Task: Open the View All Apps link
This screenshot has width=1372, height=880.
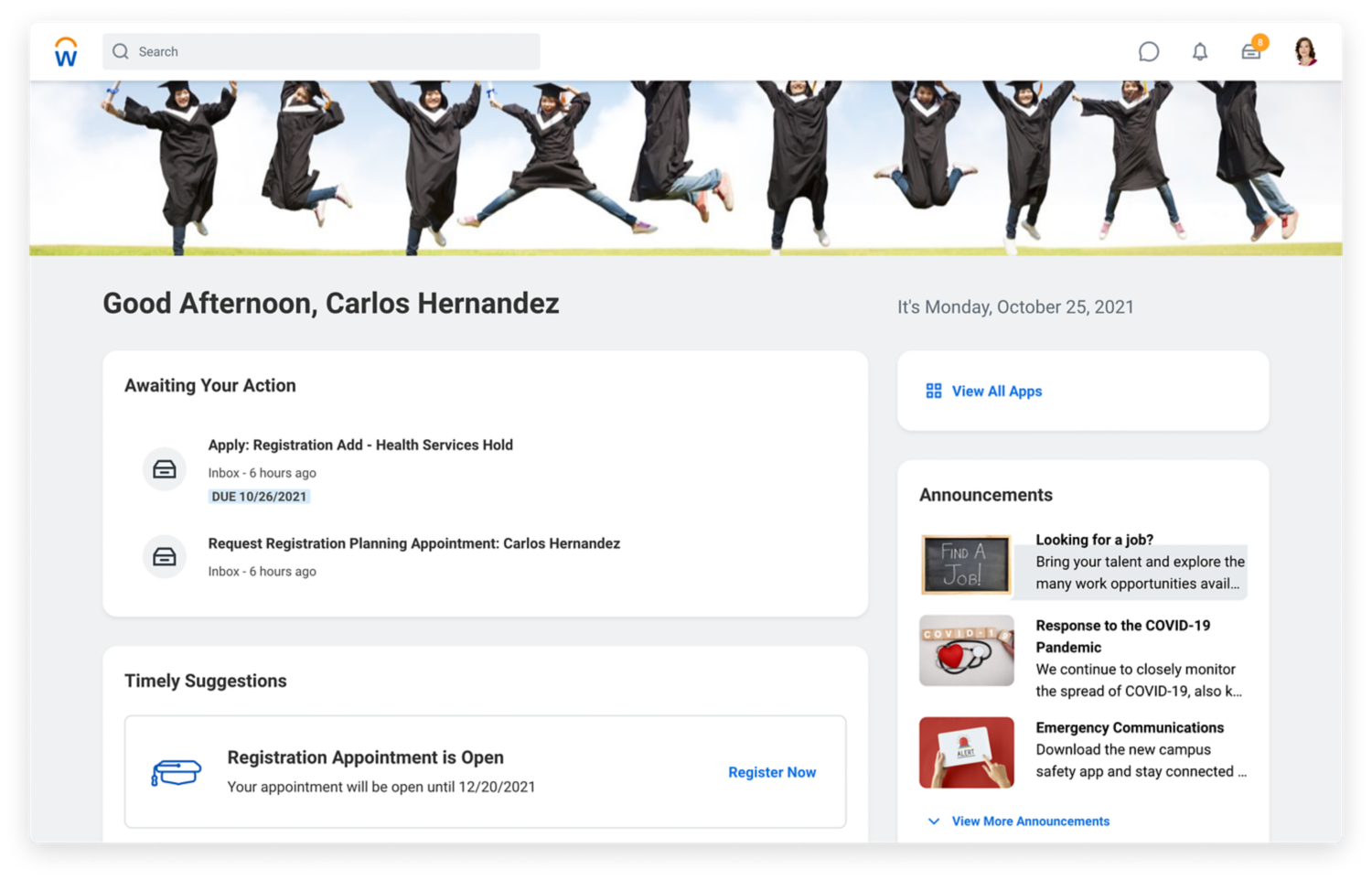Action: 996,392
